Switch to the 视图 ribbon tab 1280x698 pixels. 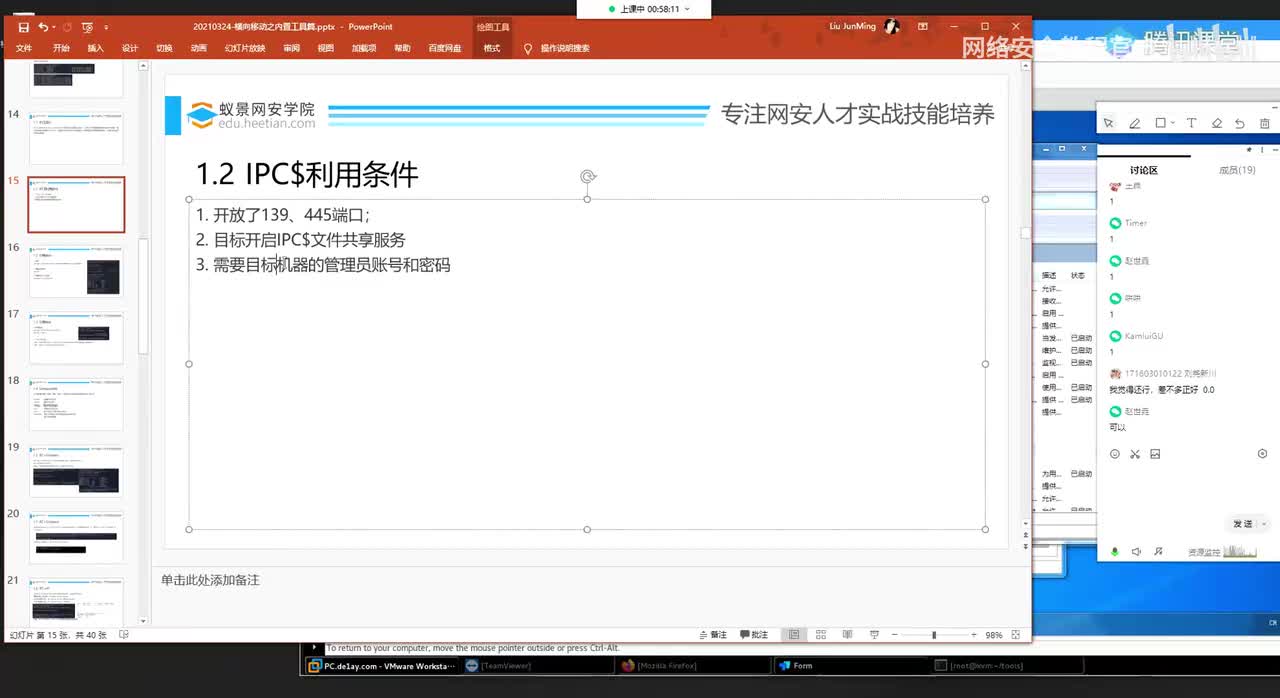[325, 48]
